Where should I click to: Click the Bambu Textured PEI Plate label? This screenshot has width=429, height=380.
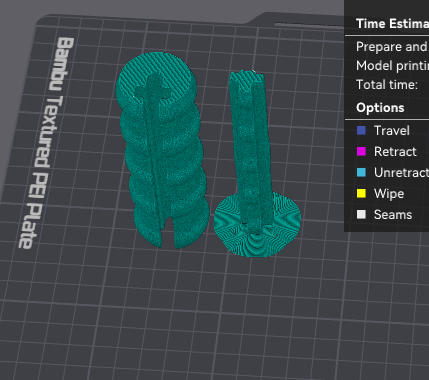47,143
